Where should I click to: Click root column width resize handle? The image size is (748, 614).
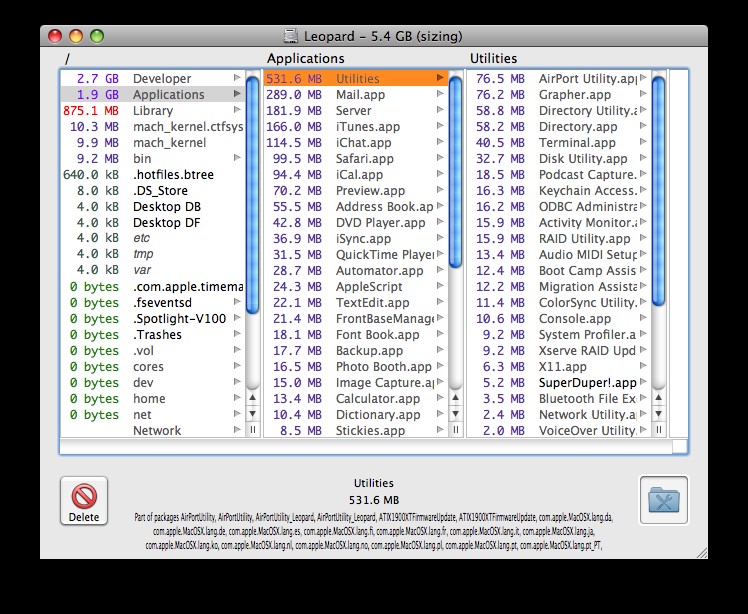coord(253,430)
